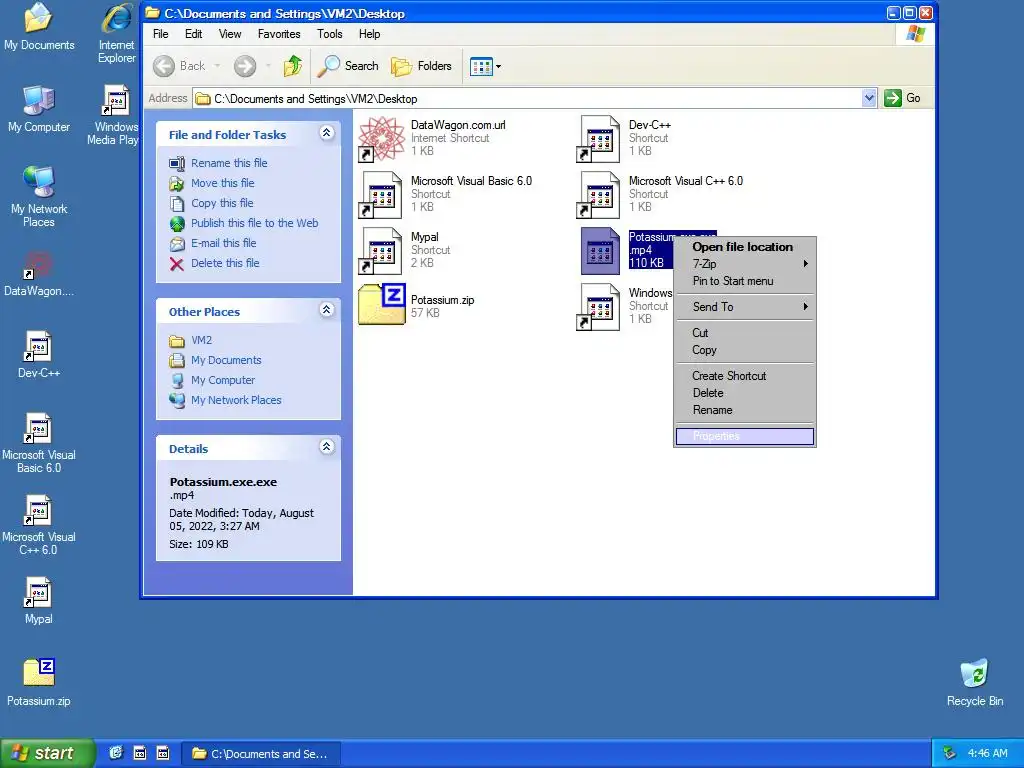1024x768 pixels.
Task: Click Internet Explorer quick launch icon
Action: pyautogui.click(x=116, y=753)
